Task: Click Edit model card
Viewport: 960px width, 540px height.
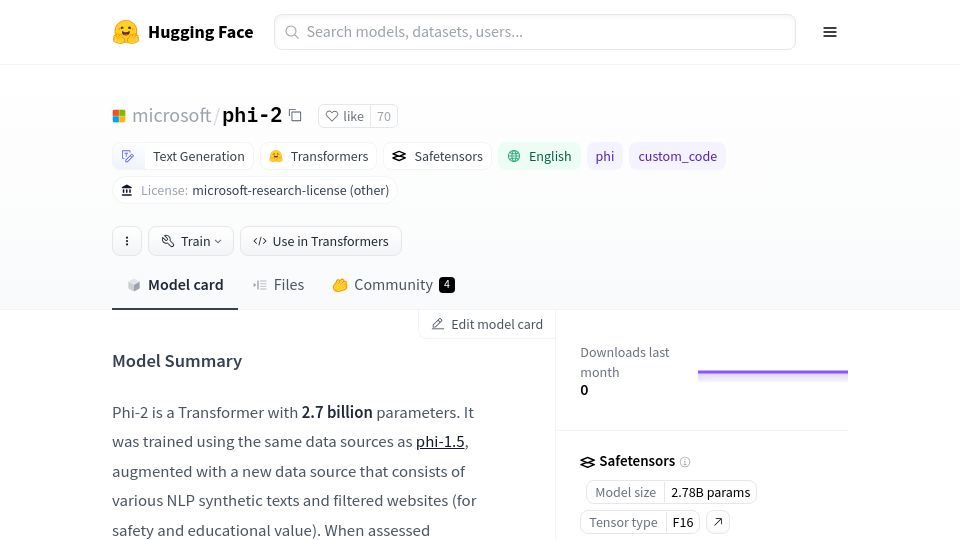Action: pyautogui.click(x=487, y=324)
